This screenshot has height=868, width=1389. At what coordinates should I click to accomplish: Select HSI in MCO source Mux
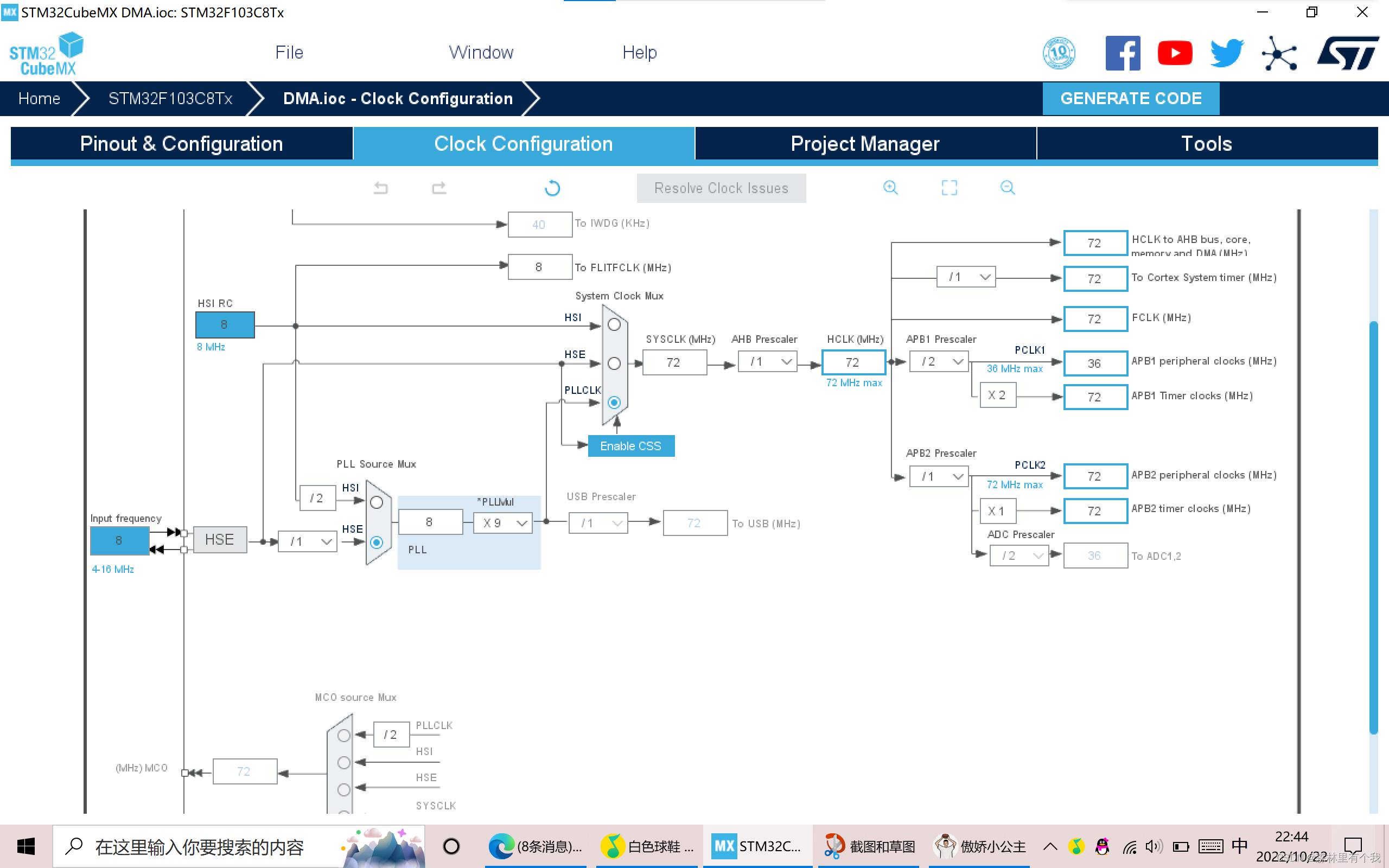344,762
